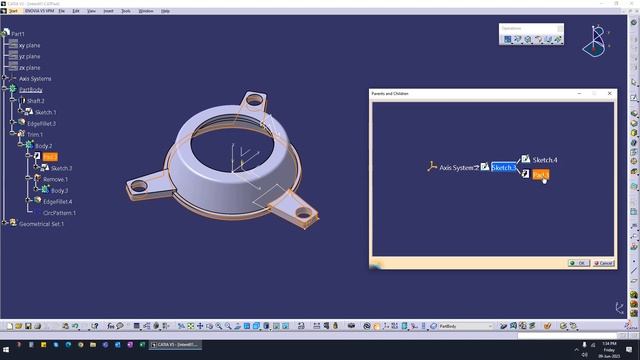Open the View menu
The height and width of the screenshot is (360, 640).
pos(91,11)
